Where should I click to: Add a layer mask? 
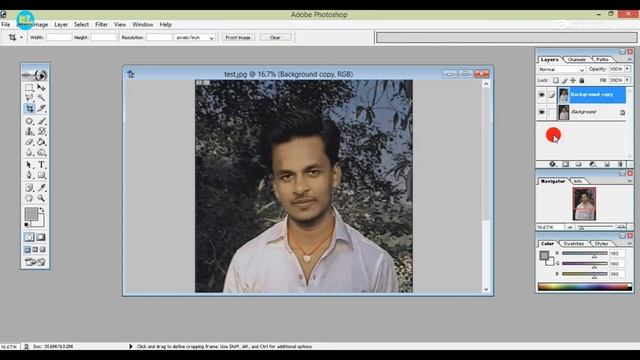(x=566, y=164)
